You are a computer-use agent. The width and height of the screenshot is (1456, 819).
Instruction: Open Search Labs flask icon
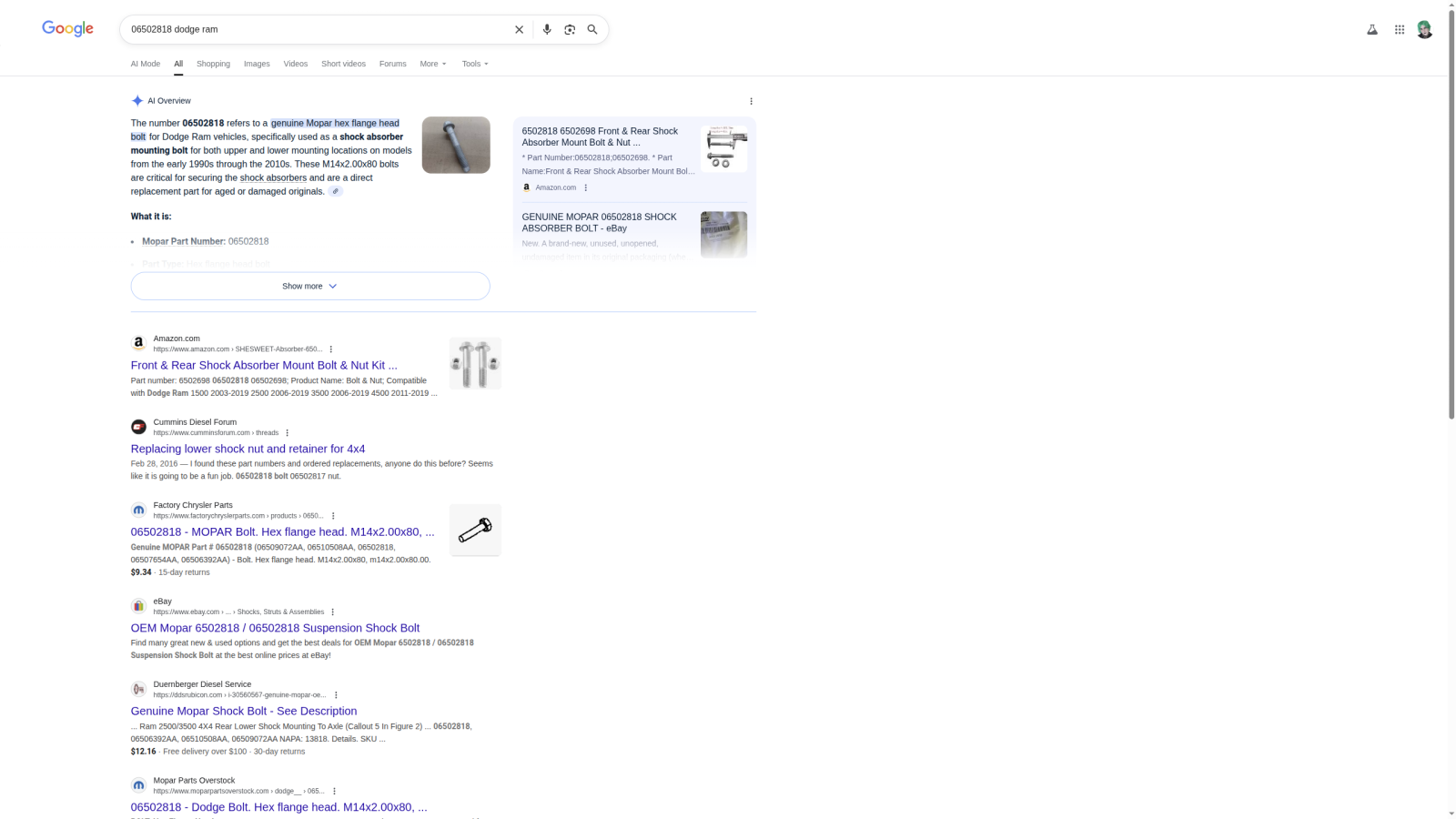[x=1372, y=29]
